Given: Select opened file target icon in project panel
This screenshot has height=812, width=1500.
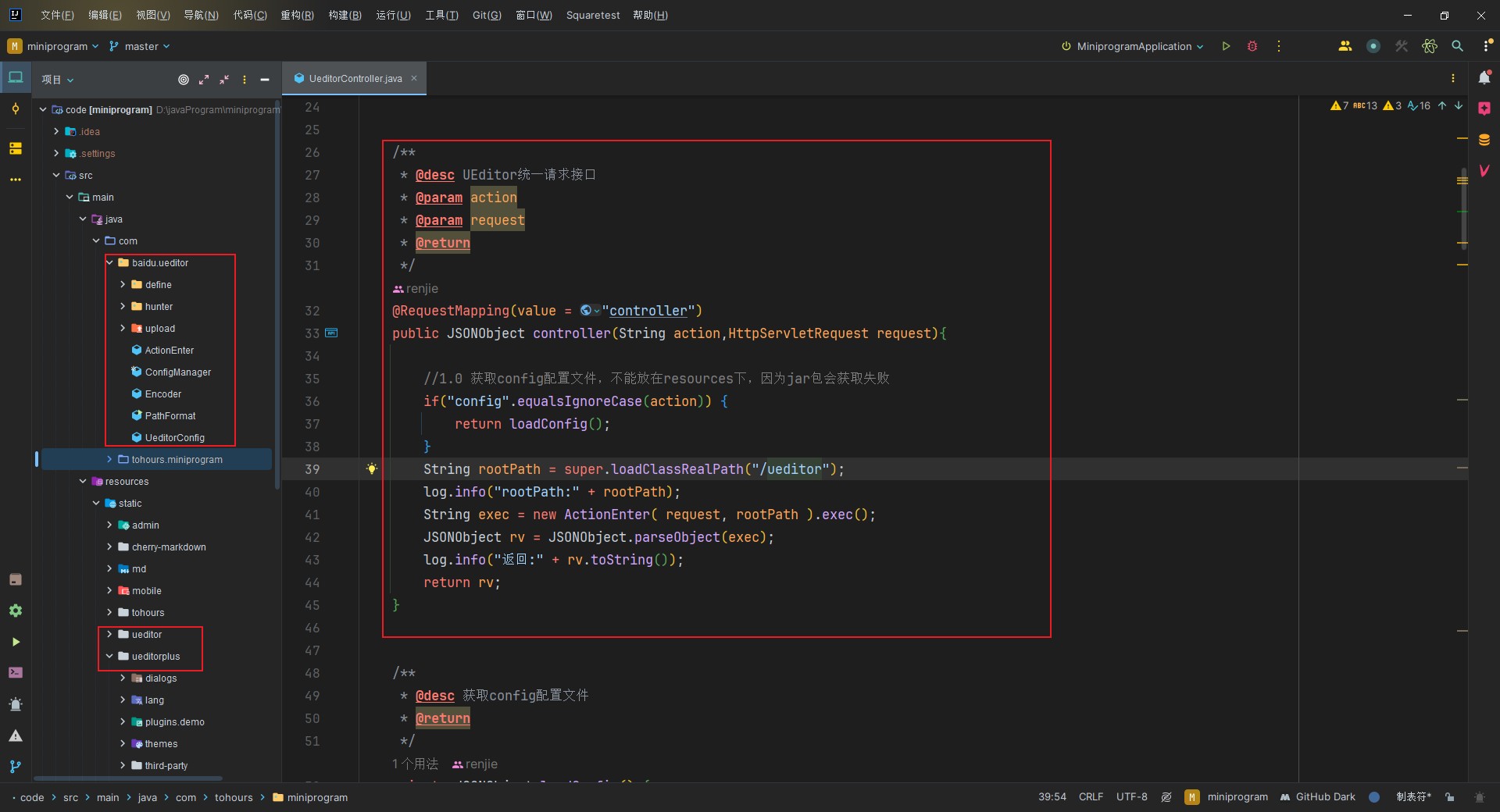Looking at the screenshot, I should pyautogui.click(x=184, y=80).
